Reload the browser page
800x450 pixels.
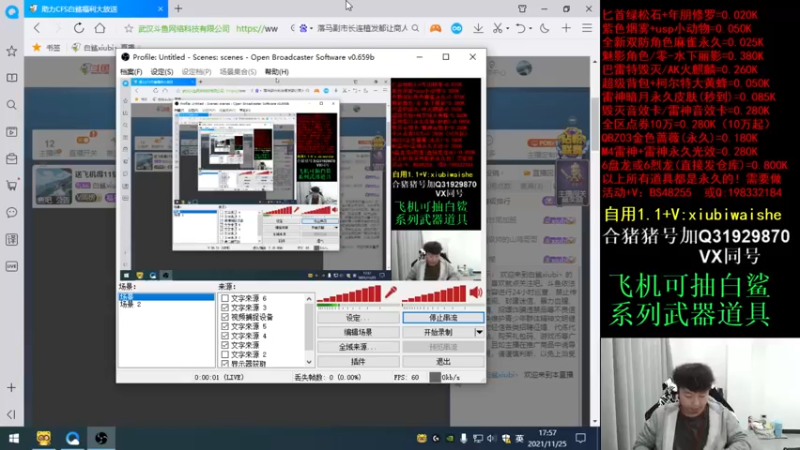79,28
